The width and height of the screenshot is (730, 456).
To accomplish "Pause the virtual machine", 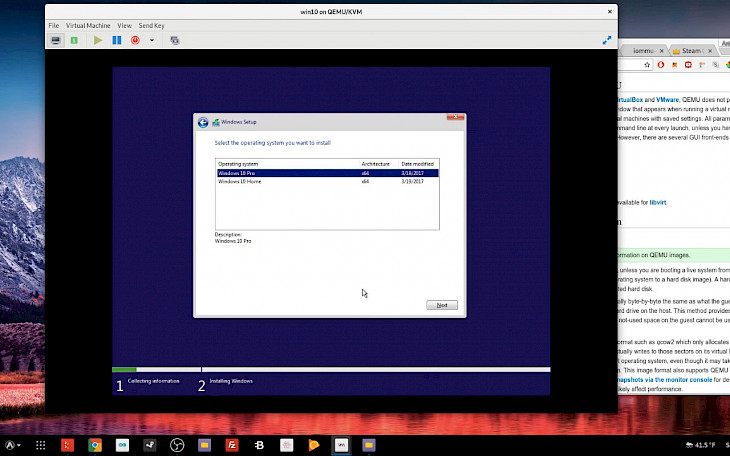I will (117, 41).
